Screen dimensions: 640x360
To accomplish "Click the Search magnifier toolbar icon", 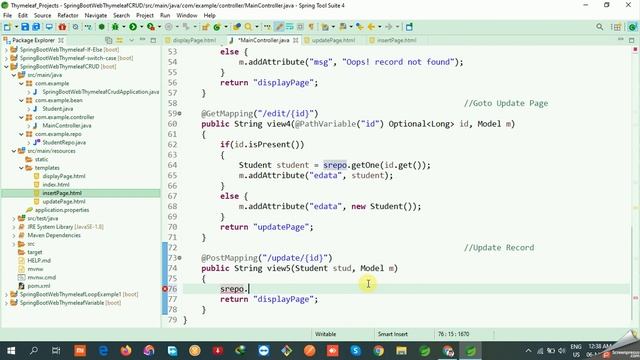I will click(248, 27).
